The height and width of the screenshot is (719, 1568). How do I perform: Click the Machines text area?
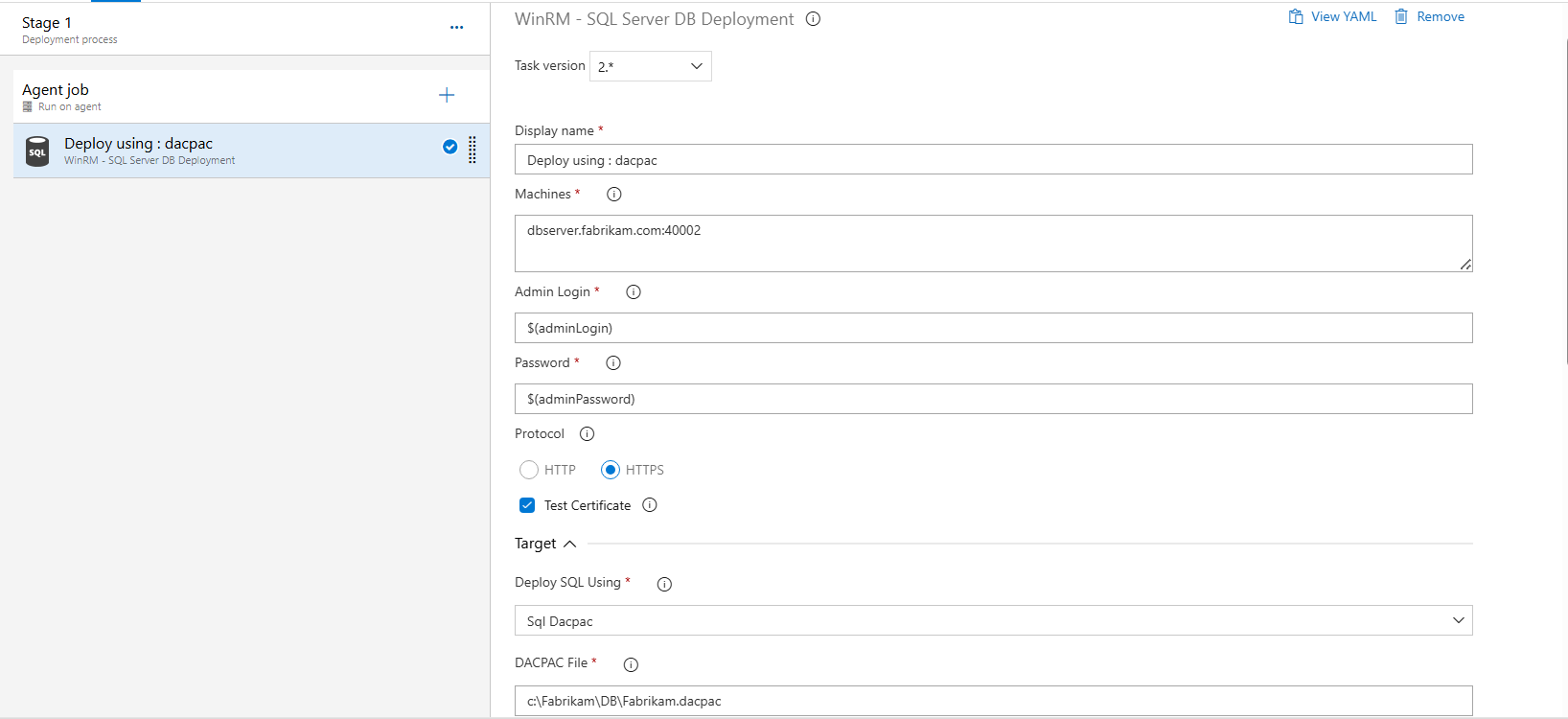(993, 244)
